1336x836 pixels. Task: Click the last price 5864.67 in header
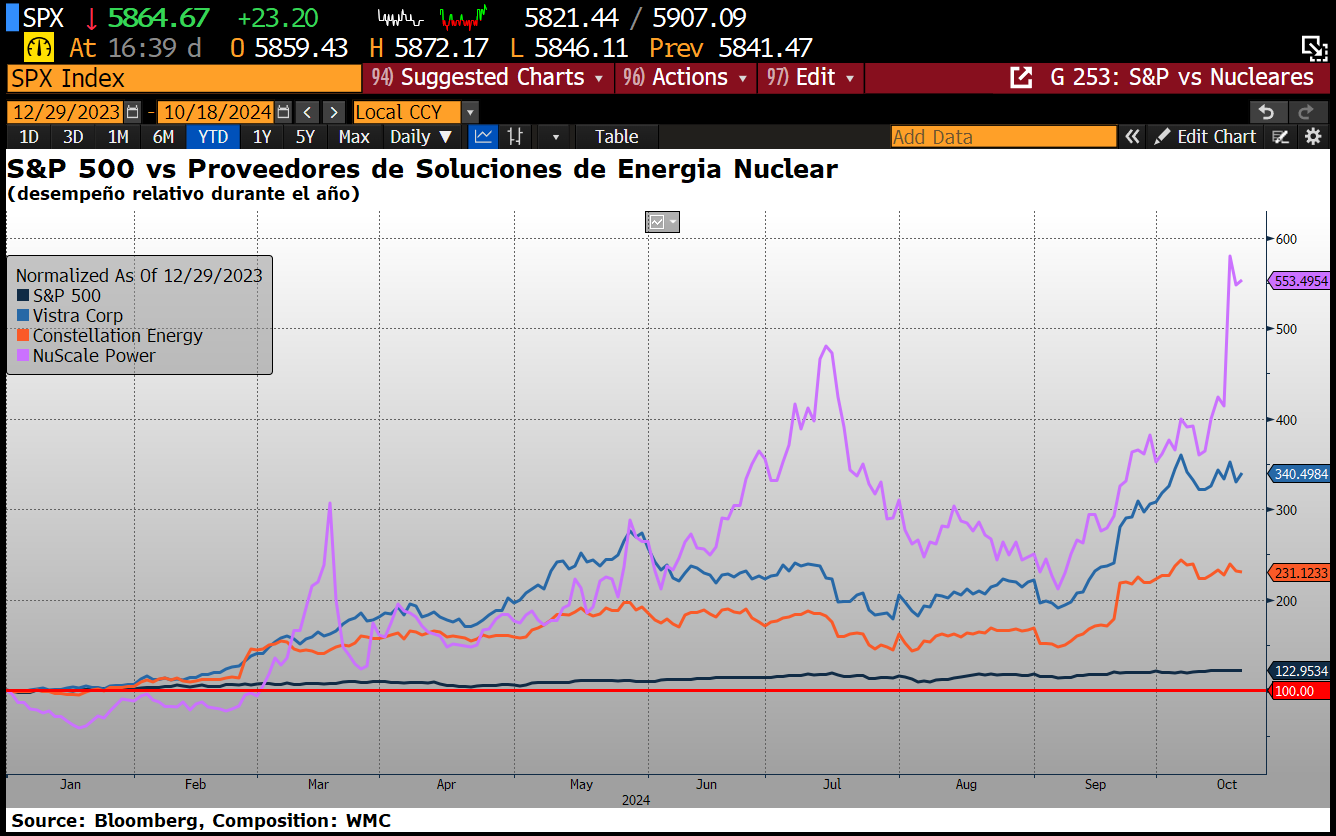coord(159,17)
